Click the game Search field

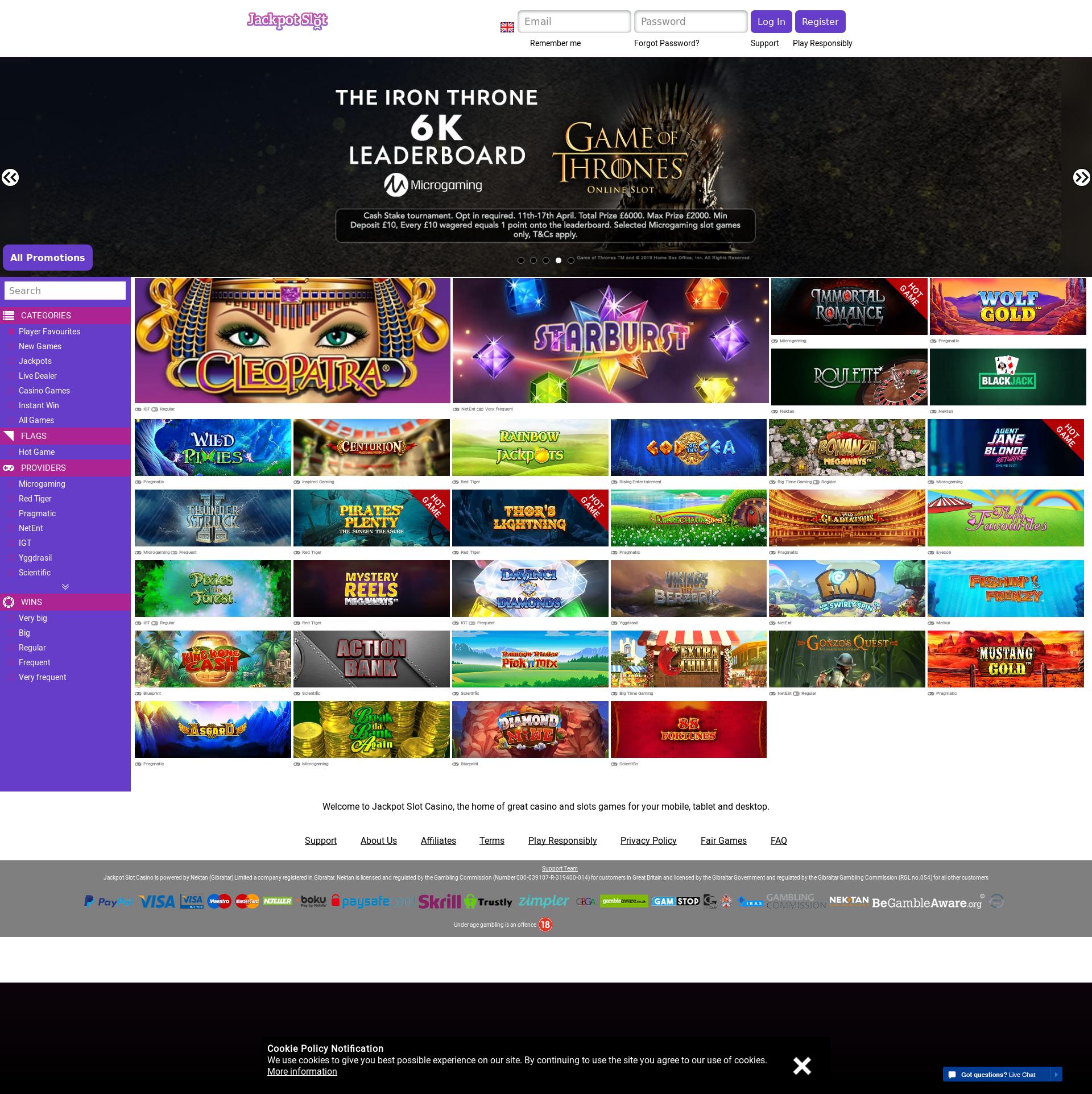tap(65, 291)
